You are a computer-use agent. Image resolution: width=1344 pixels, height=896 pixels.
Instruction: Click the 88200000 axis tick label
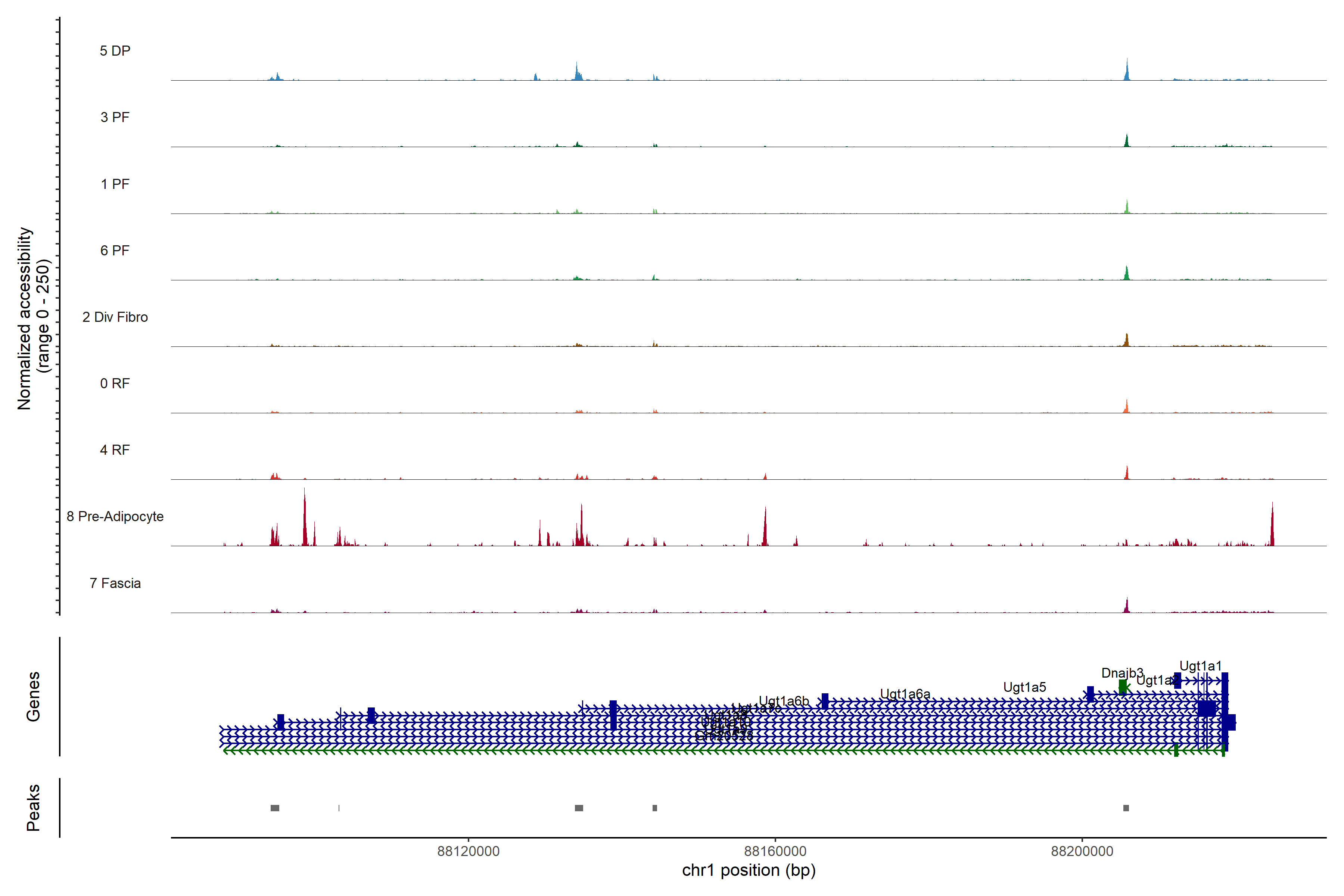pyautogui.click(x=1082, y=852)
